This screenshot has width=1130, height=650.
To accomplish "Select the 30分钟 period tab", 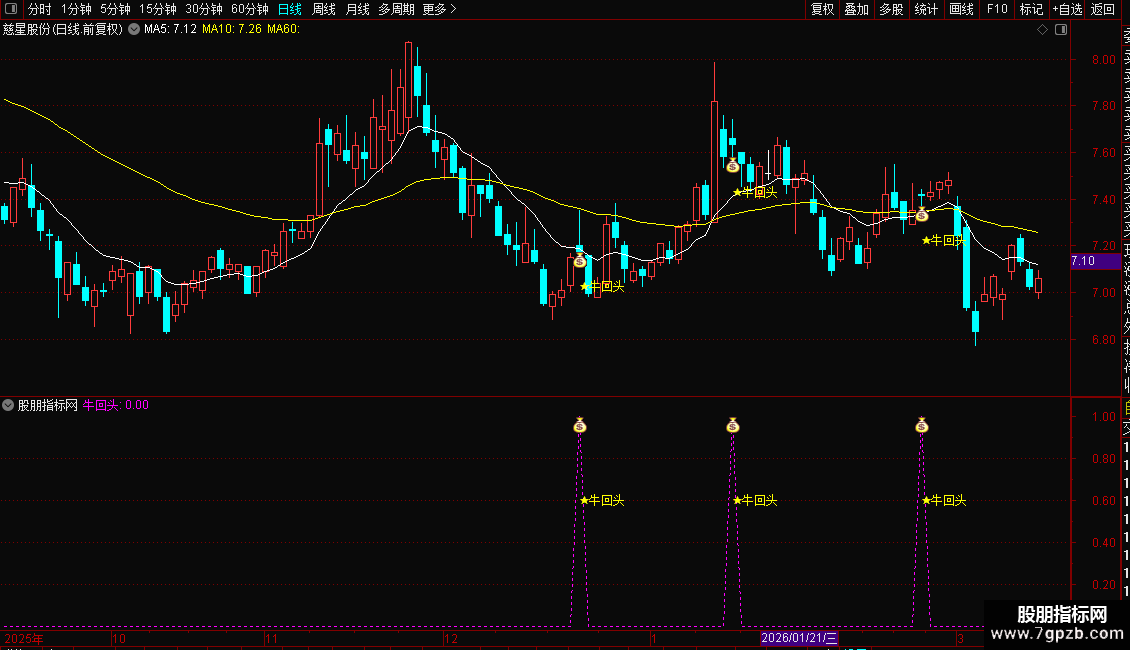I will (204, 9).
